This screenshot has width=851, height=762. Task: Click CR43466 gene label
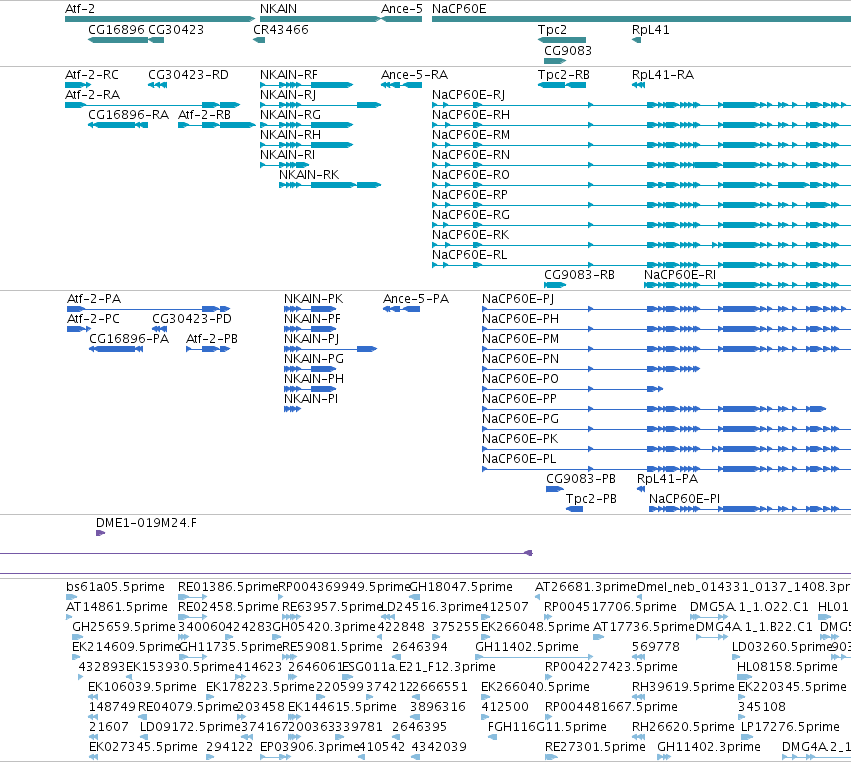point(281,29)
